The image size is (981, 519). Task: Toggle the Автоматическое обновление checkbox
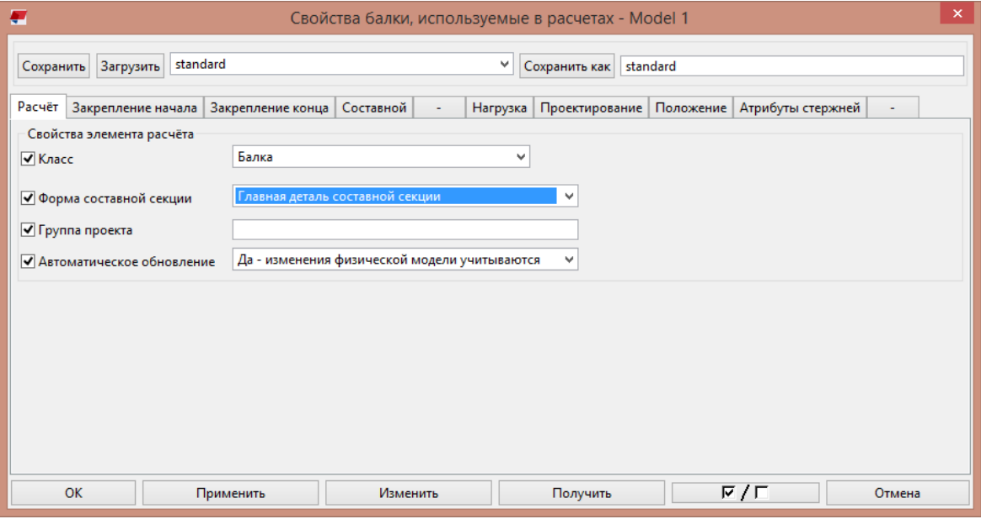click(x=28, y=262)
